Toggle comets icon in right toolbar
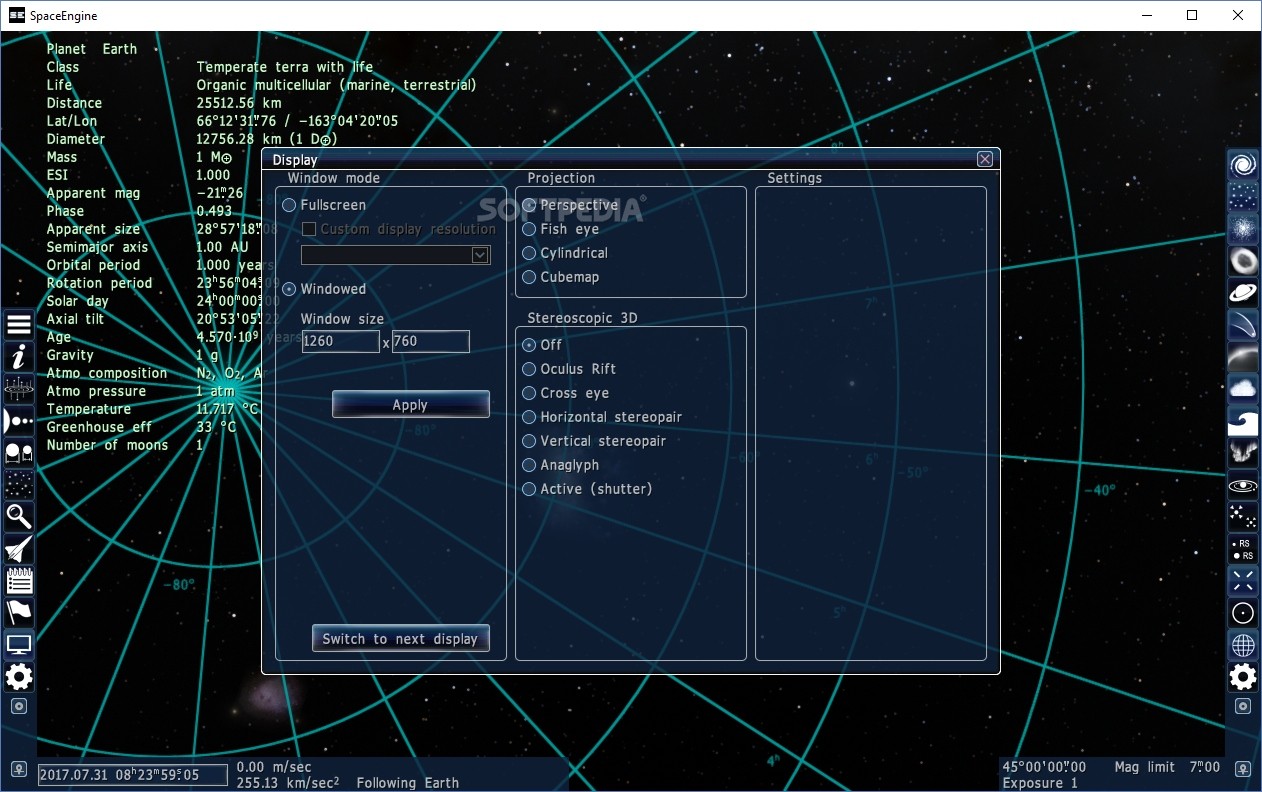 click(1243, 325)
